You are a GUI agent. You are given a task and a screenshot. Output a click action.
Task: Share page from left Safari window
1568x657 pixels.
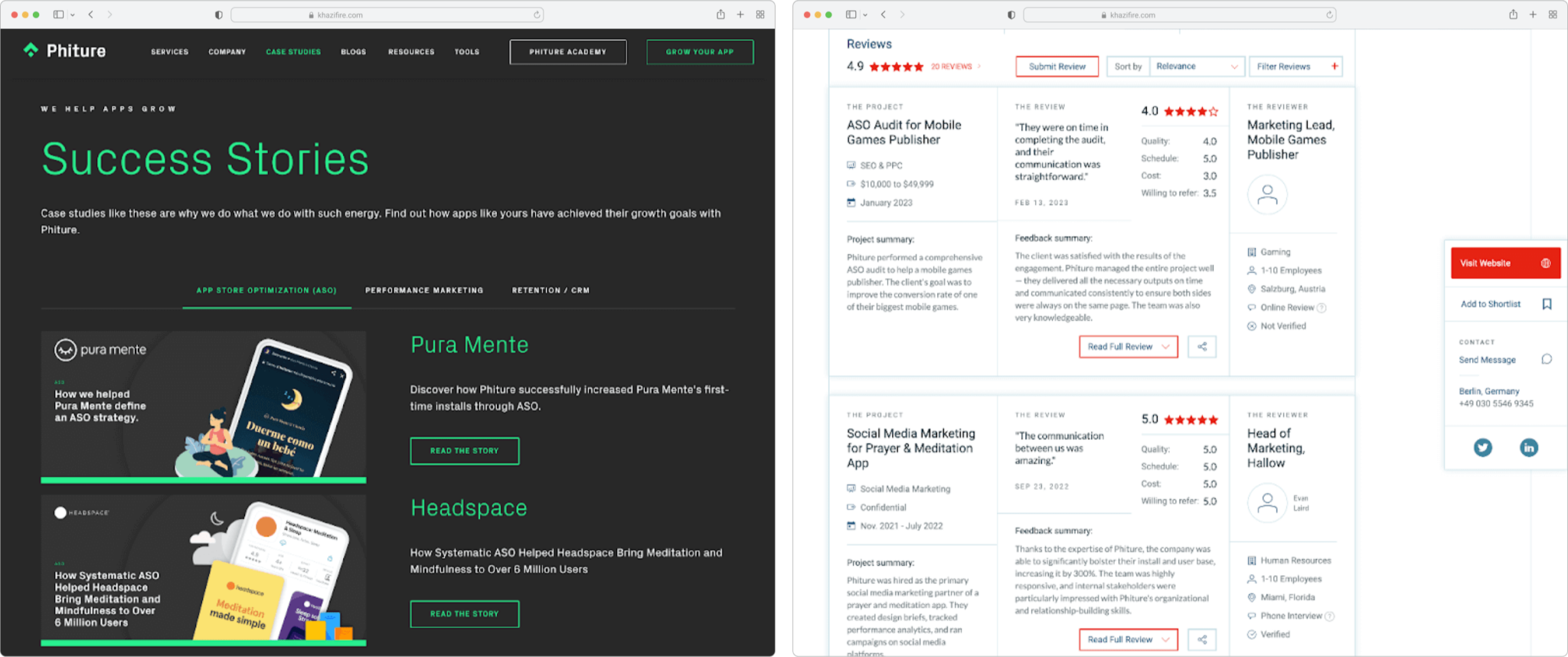point(720,15)
